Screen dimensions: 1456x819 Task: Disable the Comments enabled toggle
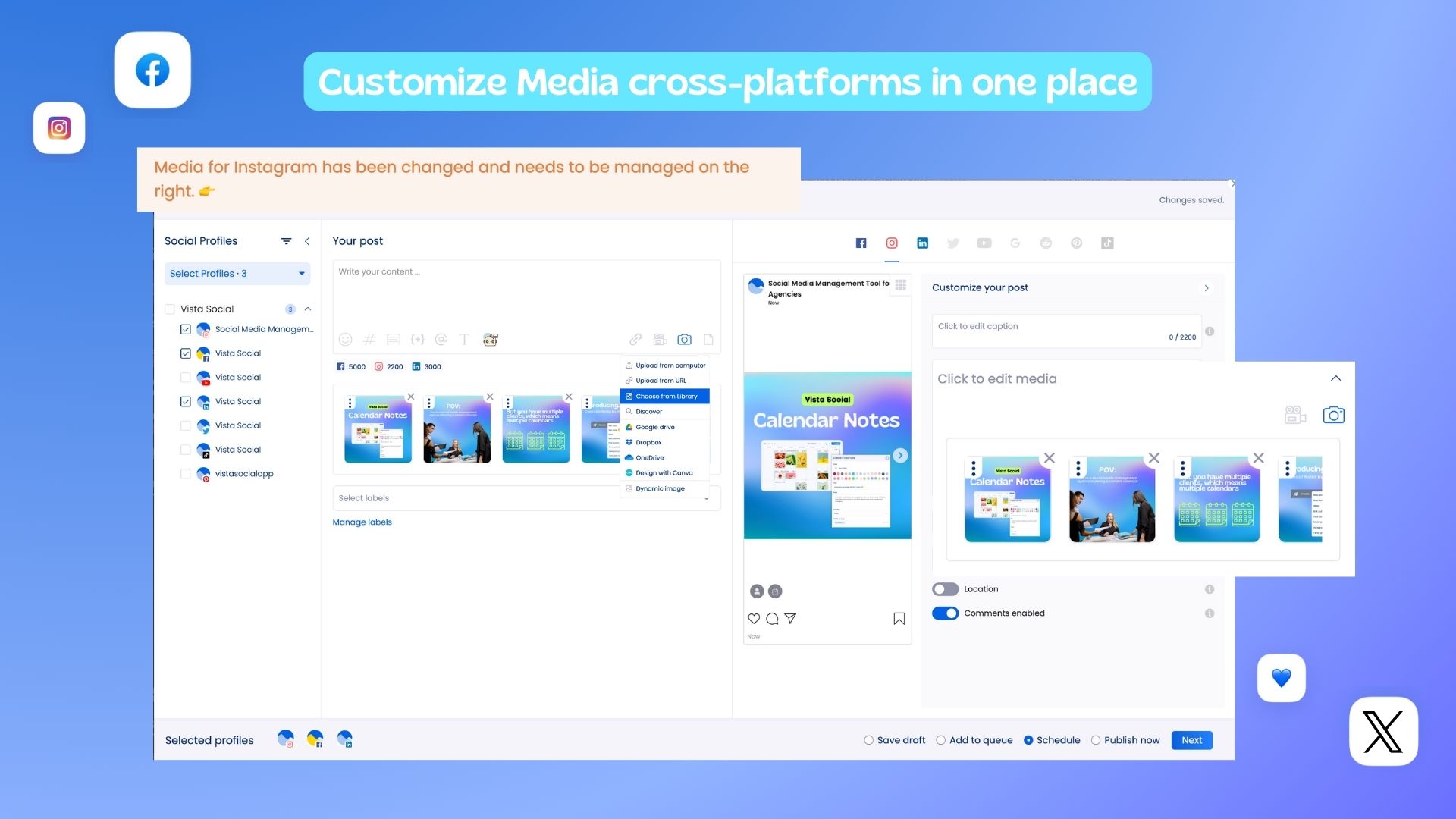945,613
